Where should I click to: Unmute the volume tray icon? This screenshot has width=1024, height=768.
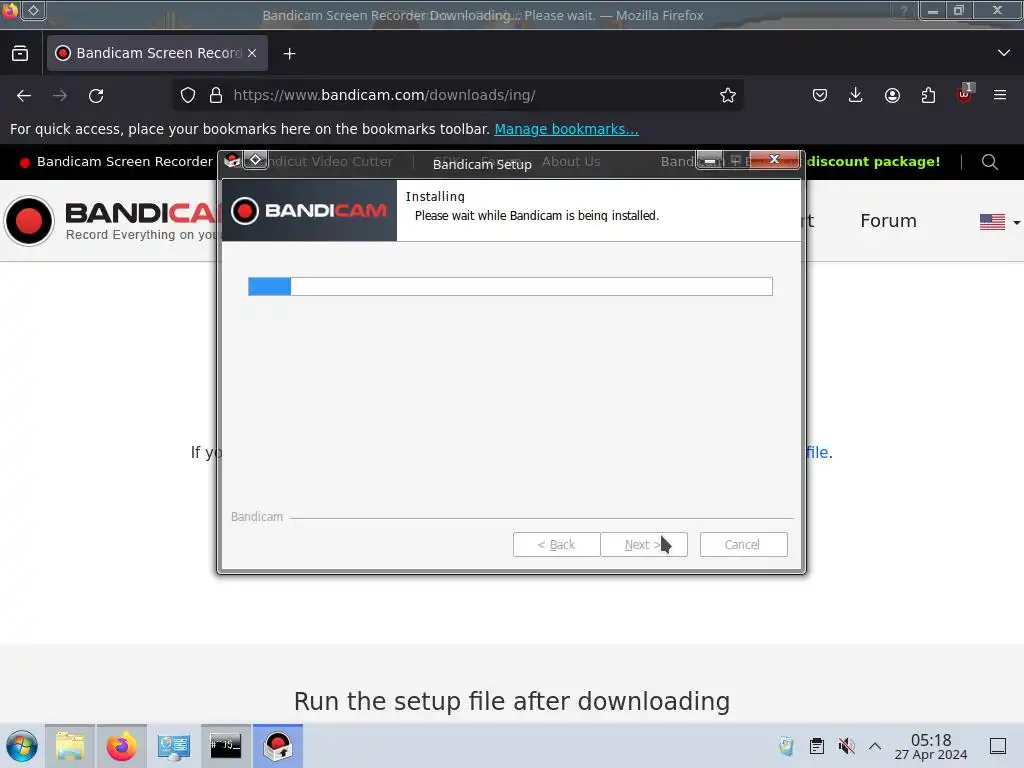[846, 746]
